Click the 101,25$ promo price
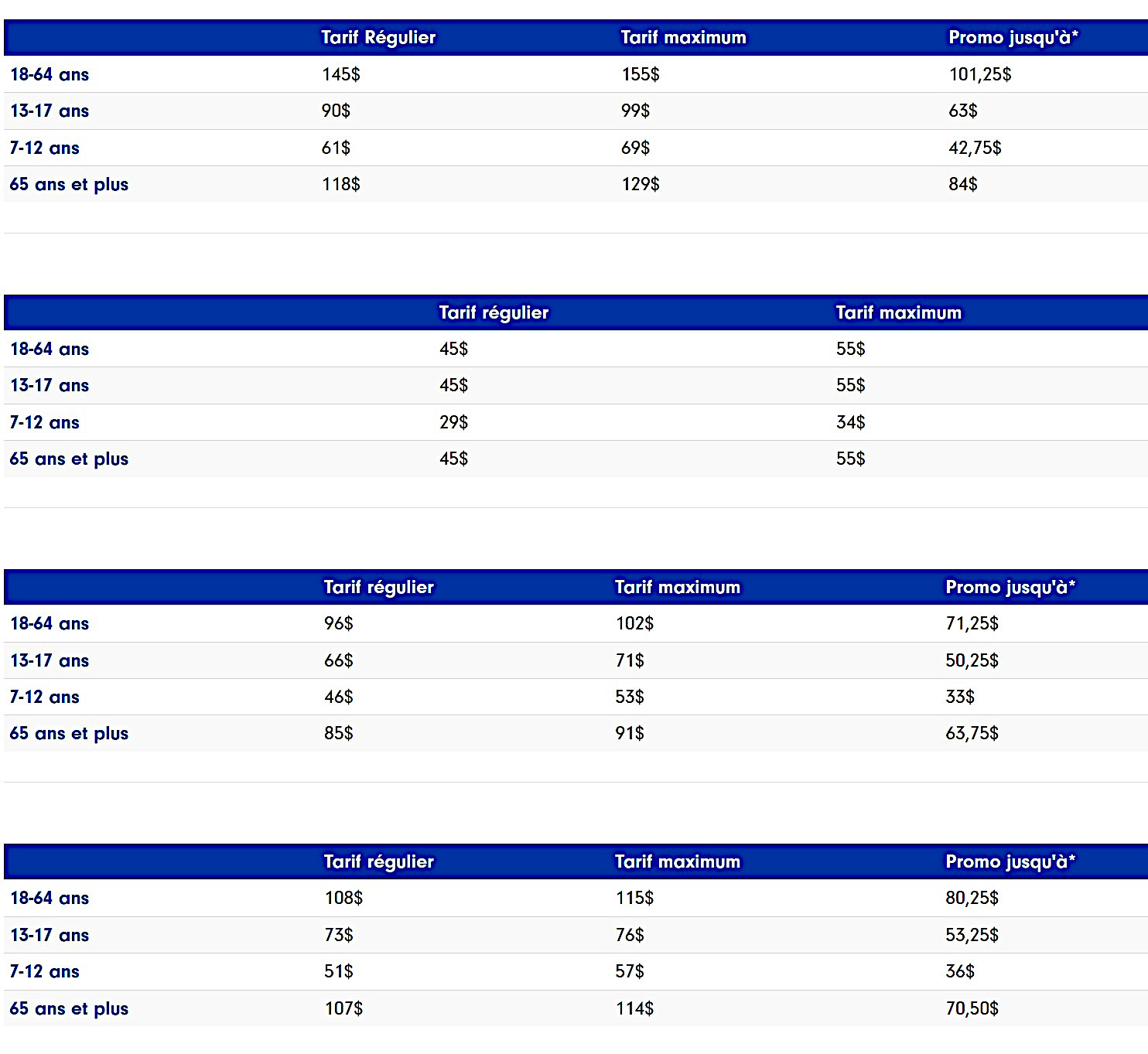 coord(979,74)
